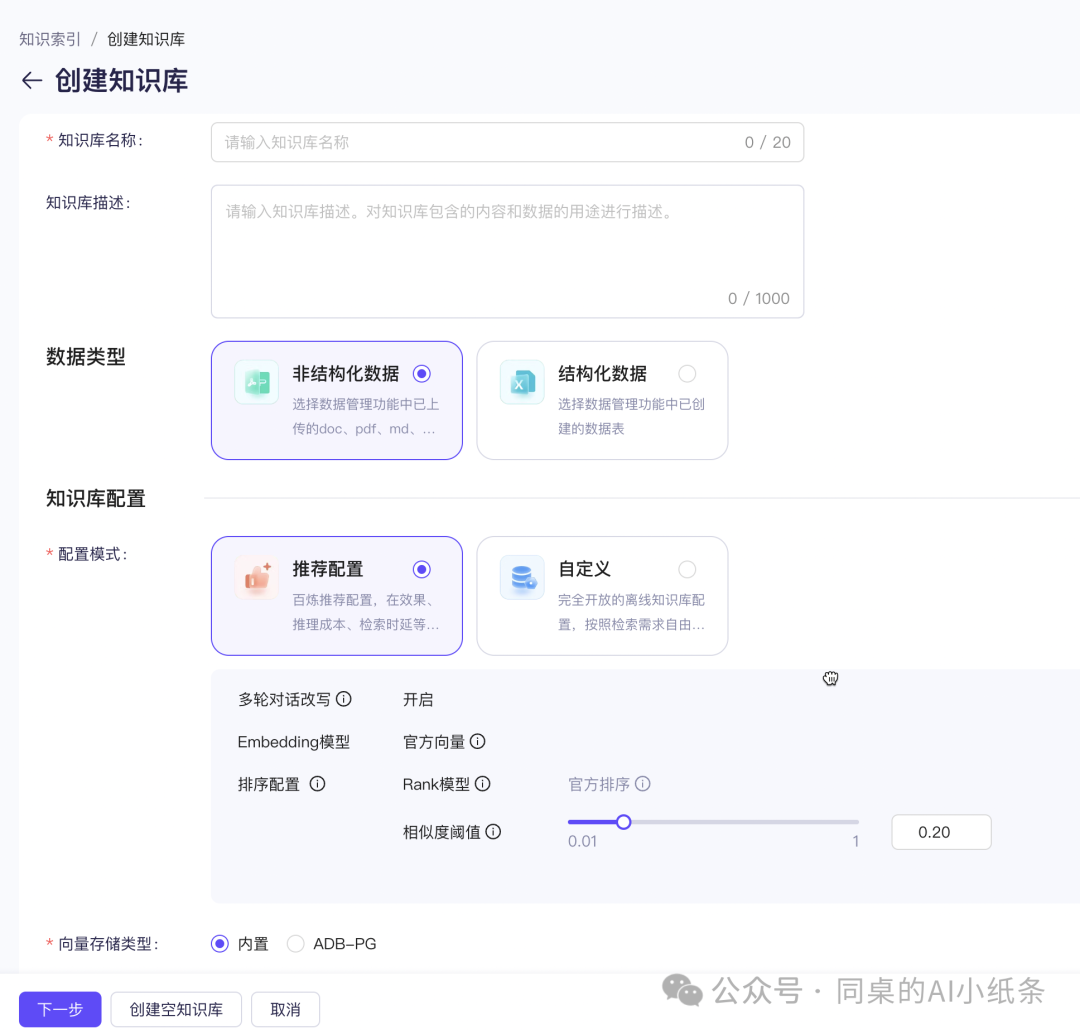Click the 推荐配置 card description text
The image size is (1080, 1034).
pos(366,612)
